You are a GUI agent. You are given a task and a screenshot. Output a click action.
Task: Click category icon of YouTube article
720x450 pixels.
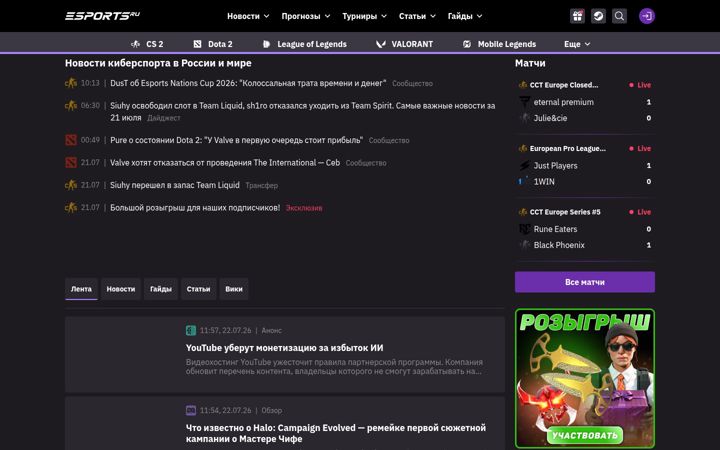click(191, 330)
